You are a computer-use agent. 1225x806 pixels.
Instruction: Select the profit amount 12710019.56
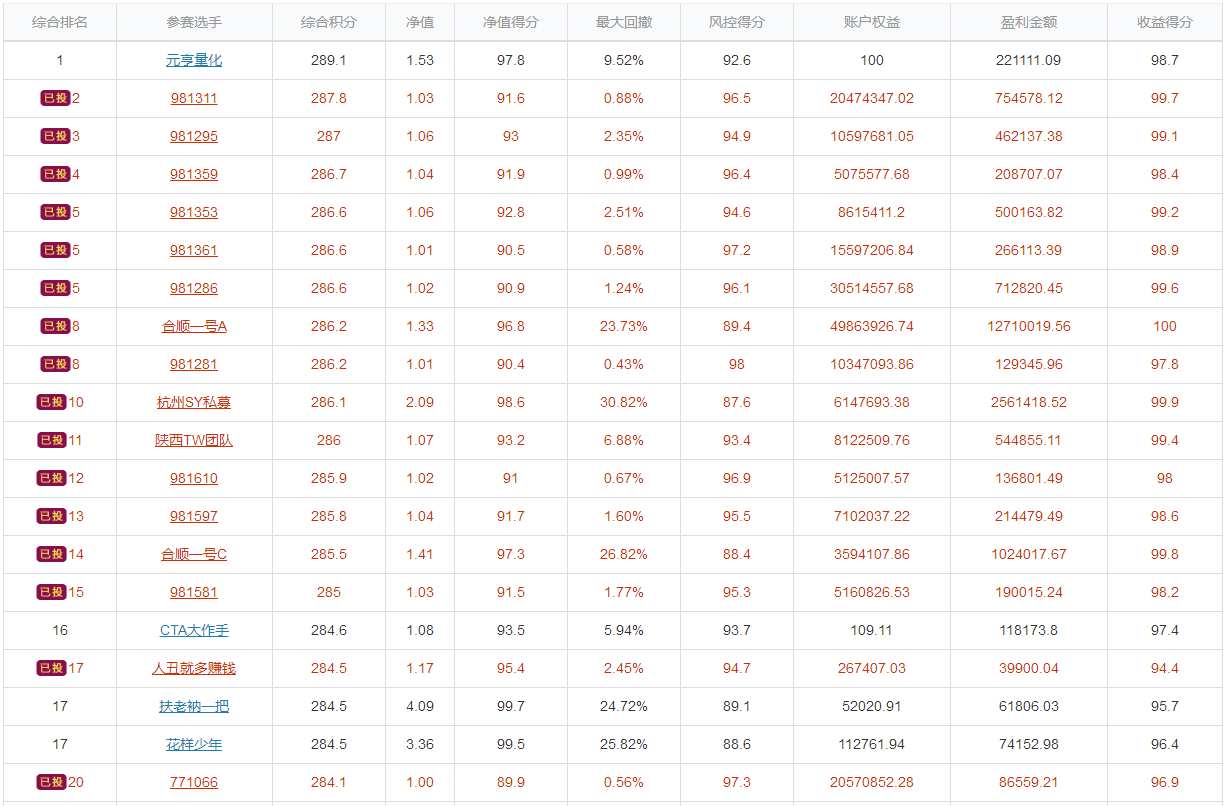1029,326
